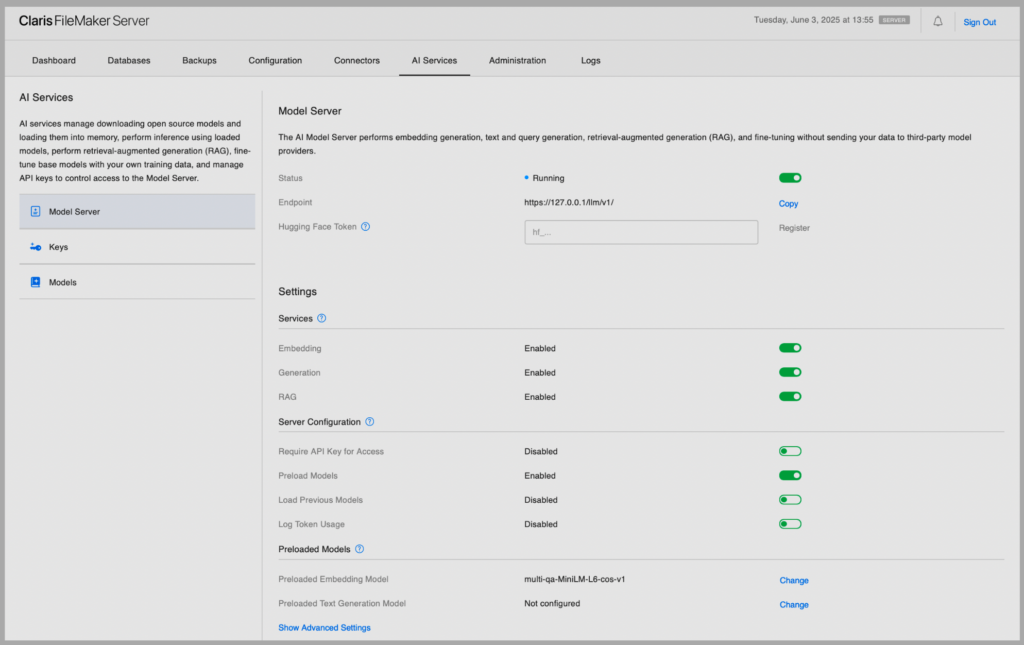Image resolution: width=1024 pixels, height=645 pixels.
Task: Switch to the Databases tab
Action: [129, 60]
